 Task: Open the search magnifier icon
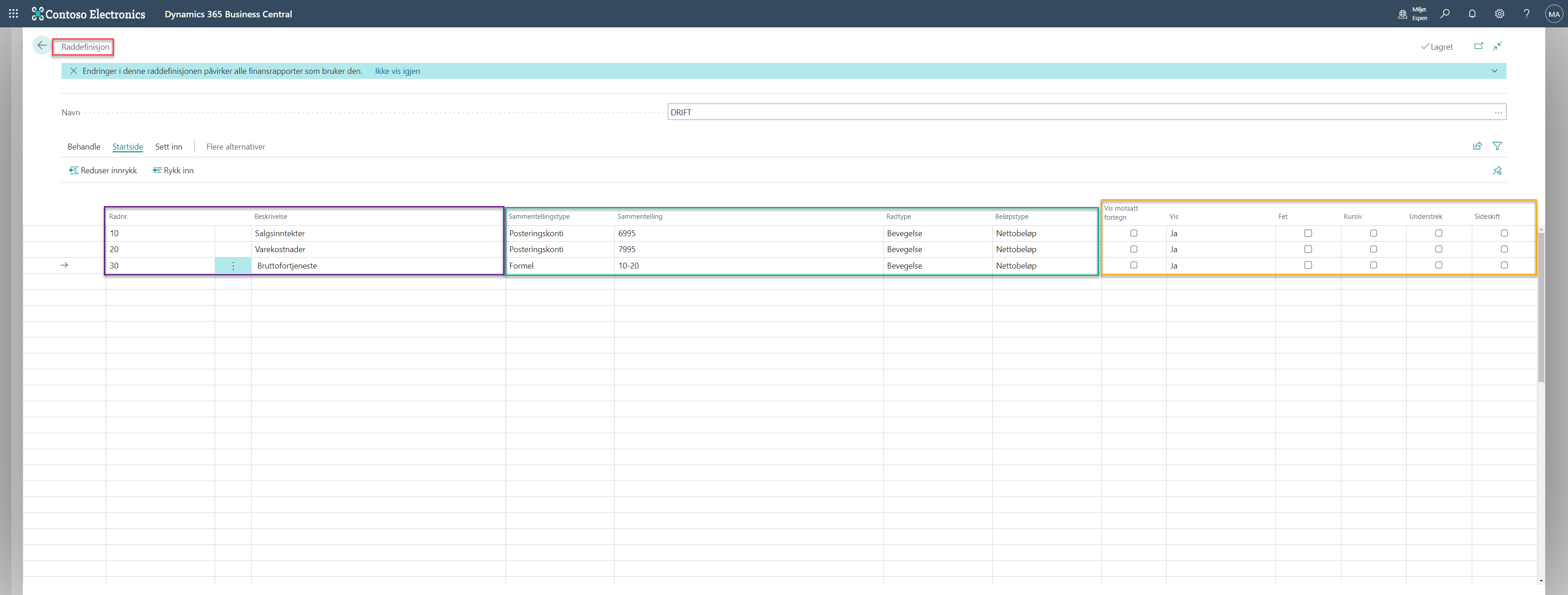1444,13
